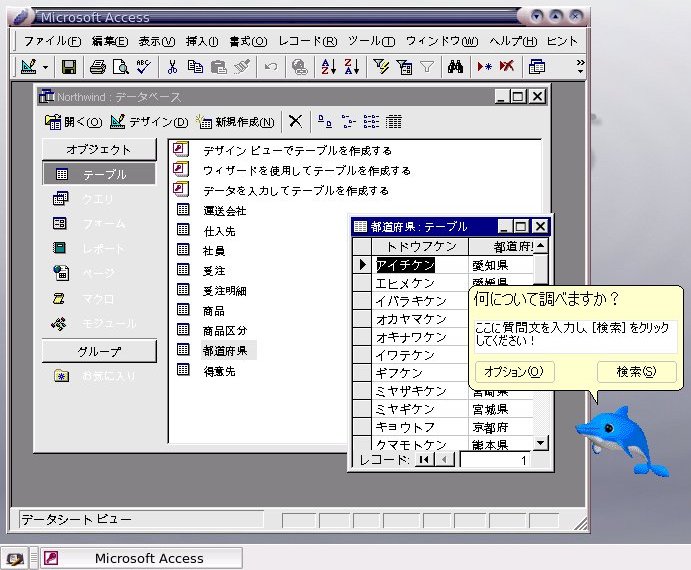This screenshot has width=691, height=570.
Task: Go to first record navigation button
Action: [424, 460]
